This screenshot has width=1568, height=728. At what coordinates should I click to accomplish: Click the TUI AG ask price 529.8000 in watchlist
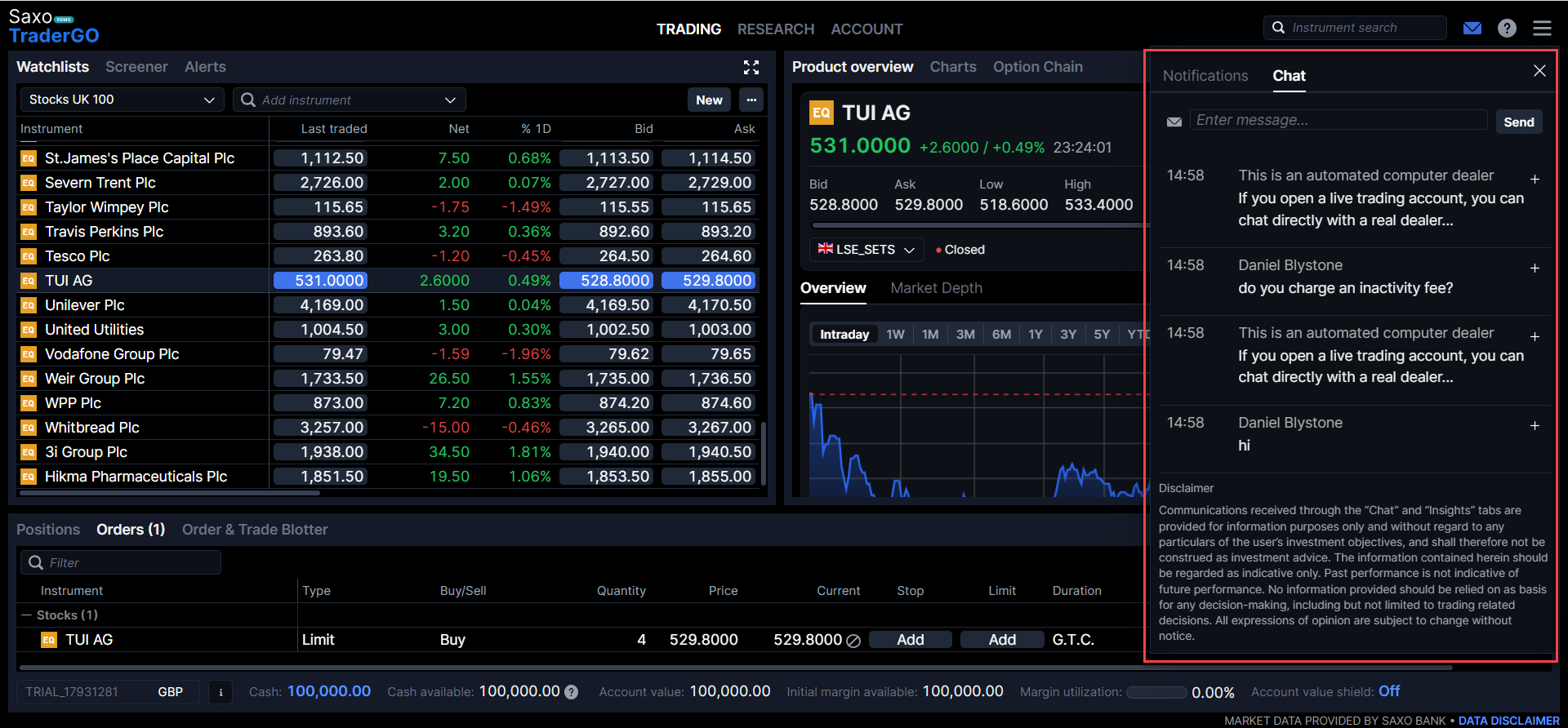[x=707, y=281]
